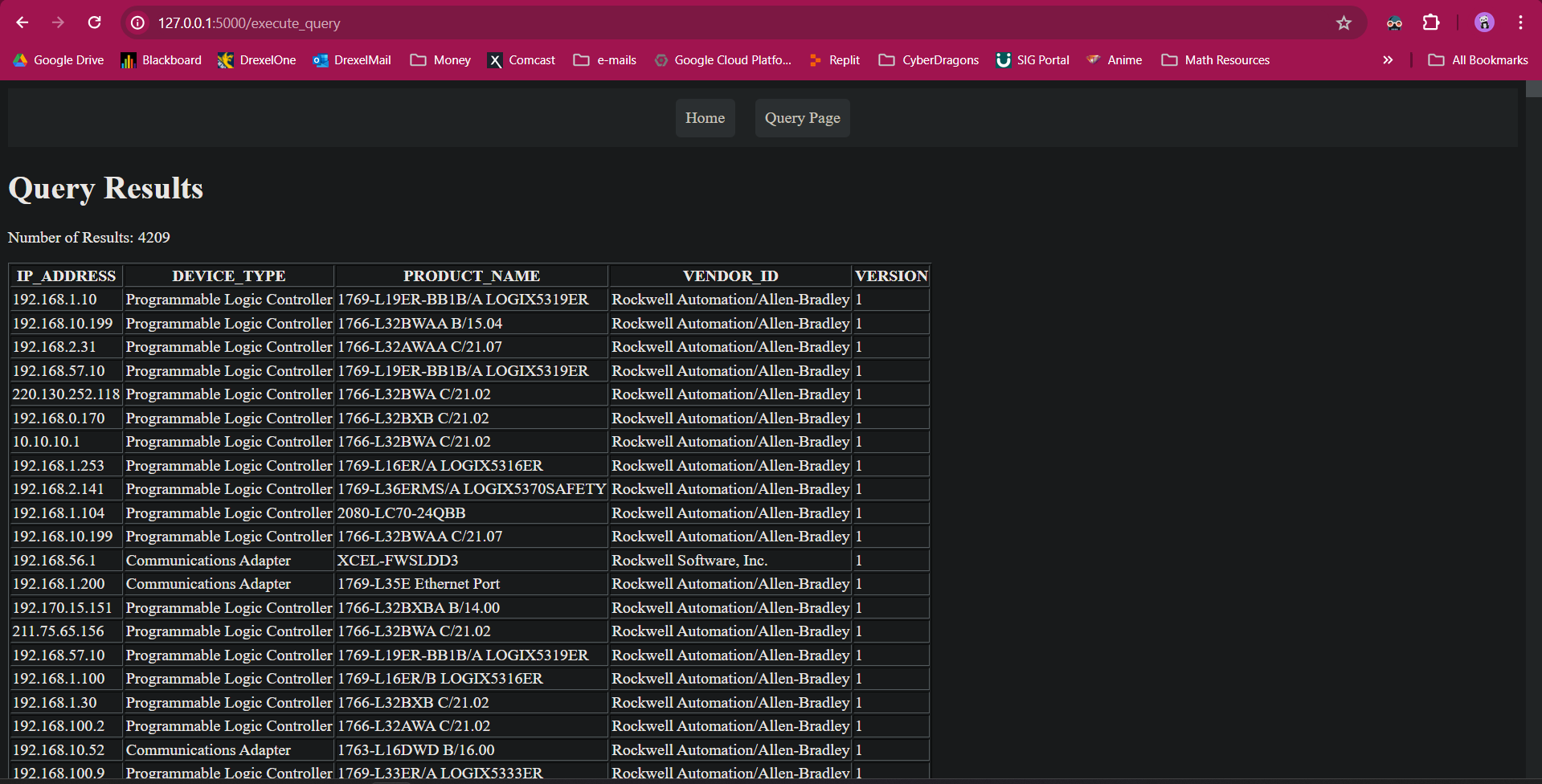Expand the e-mails bookmarks folder
Viewport: 1542px width, 784px height.
coord(605,60)
